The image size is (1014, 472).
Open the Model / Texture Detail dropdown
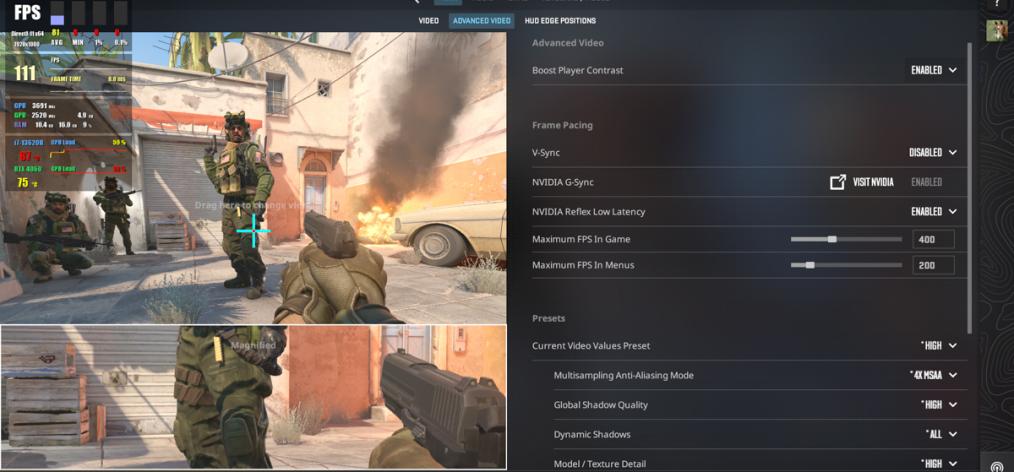coord(938,464)
